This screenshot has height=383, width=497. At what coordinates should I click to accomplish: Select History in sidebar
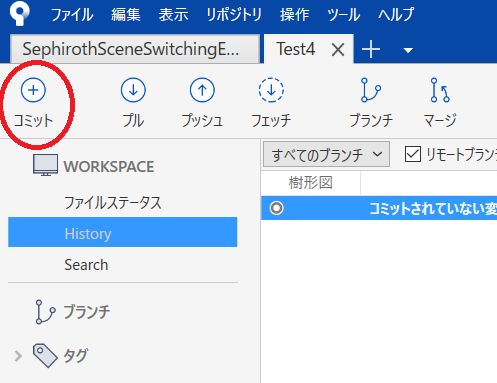122,232
